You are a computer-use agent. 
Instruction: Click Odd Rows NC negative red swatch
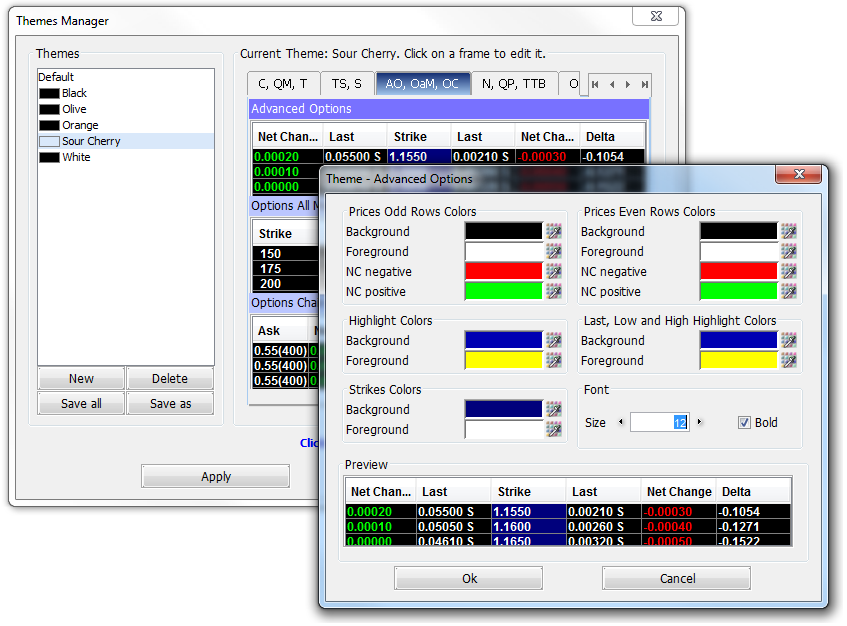coord(503,271)
